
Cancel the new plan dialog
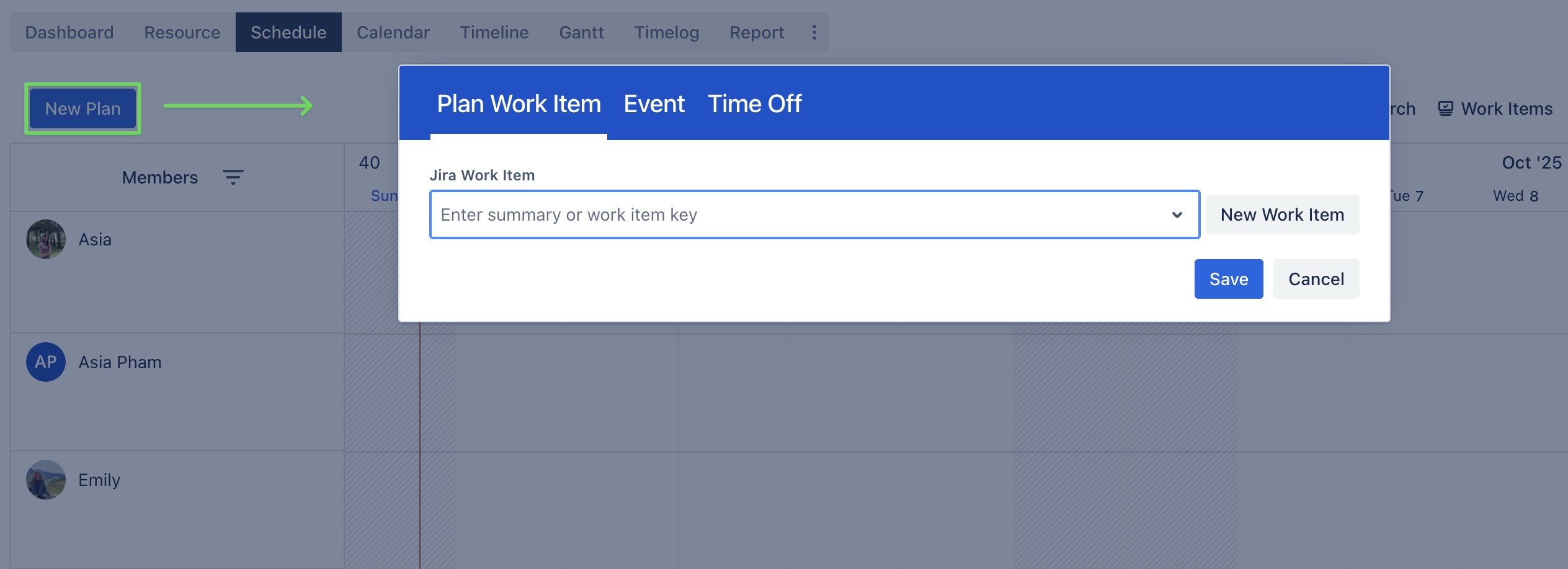click(1316, 279)
